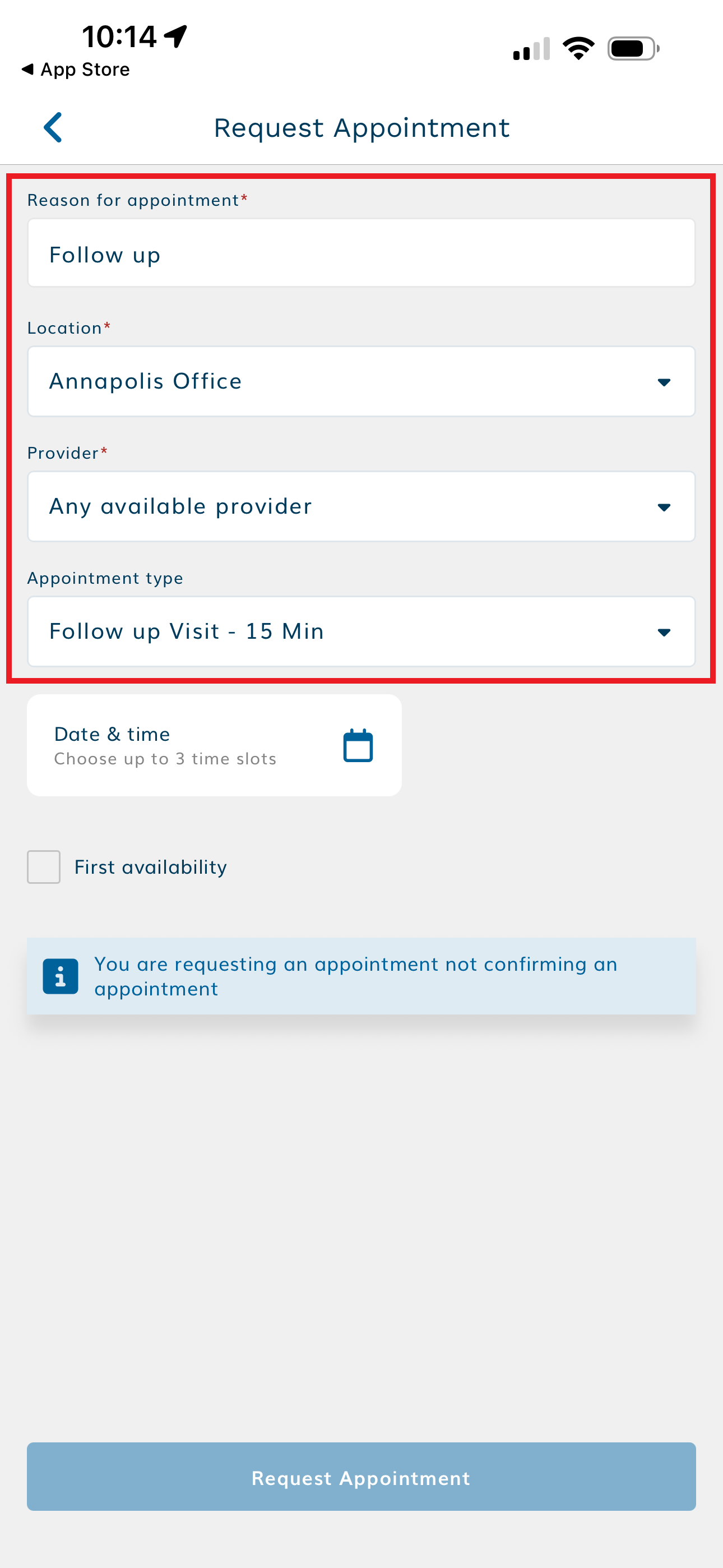Tap the App Store back arrow

[27, 70]
